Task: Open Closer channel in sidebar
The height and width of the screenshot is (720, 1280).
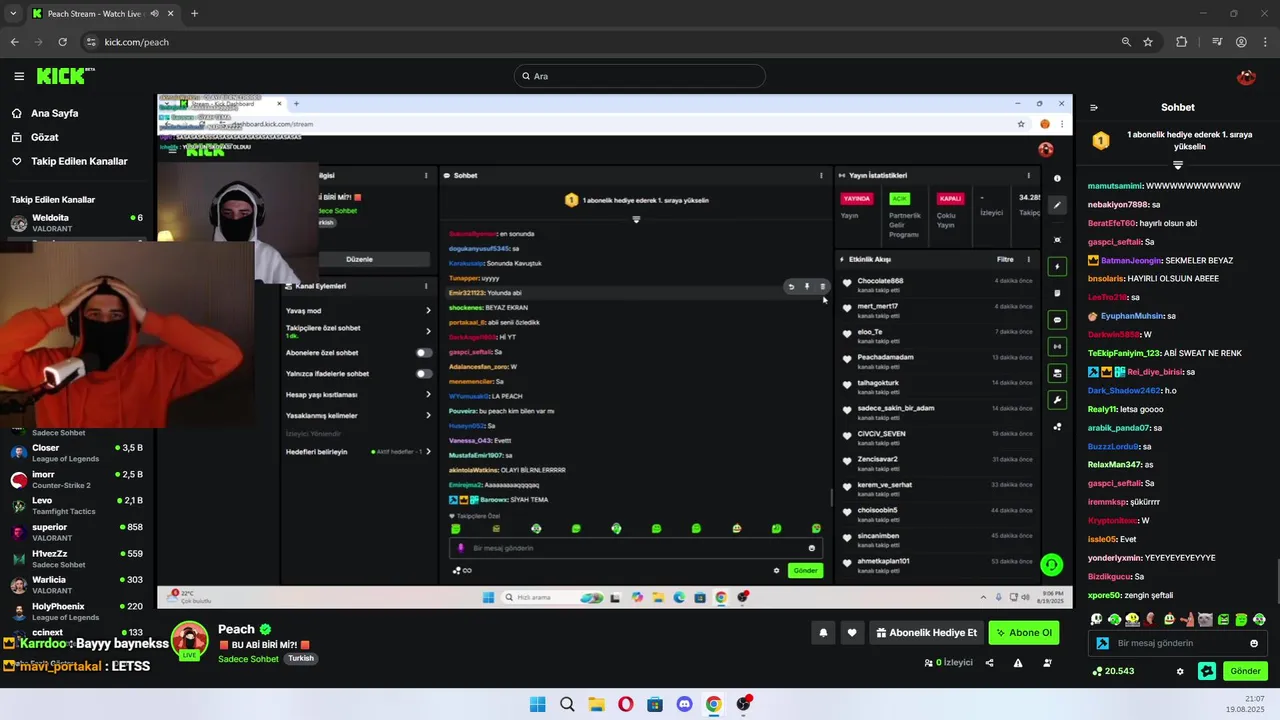Action: pyautogui.click(x=77, y=453)
